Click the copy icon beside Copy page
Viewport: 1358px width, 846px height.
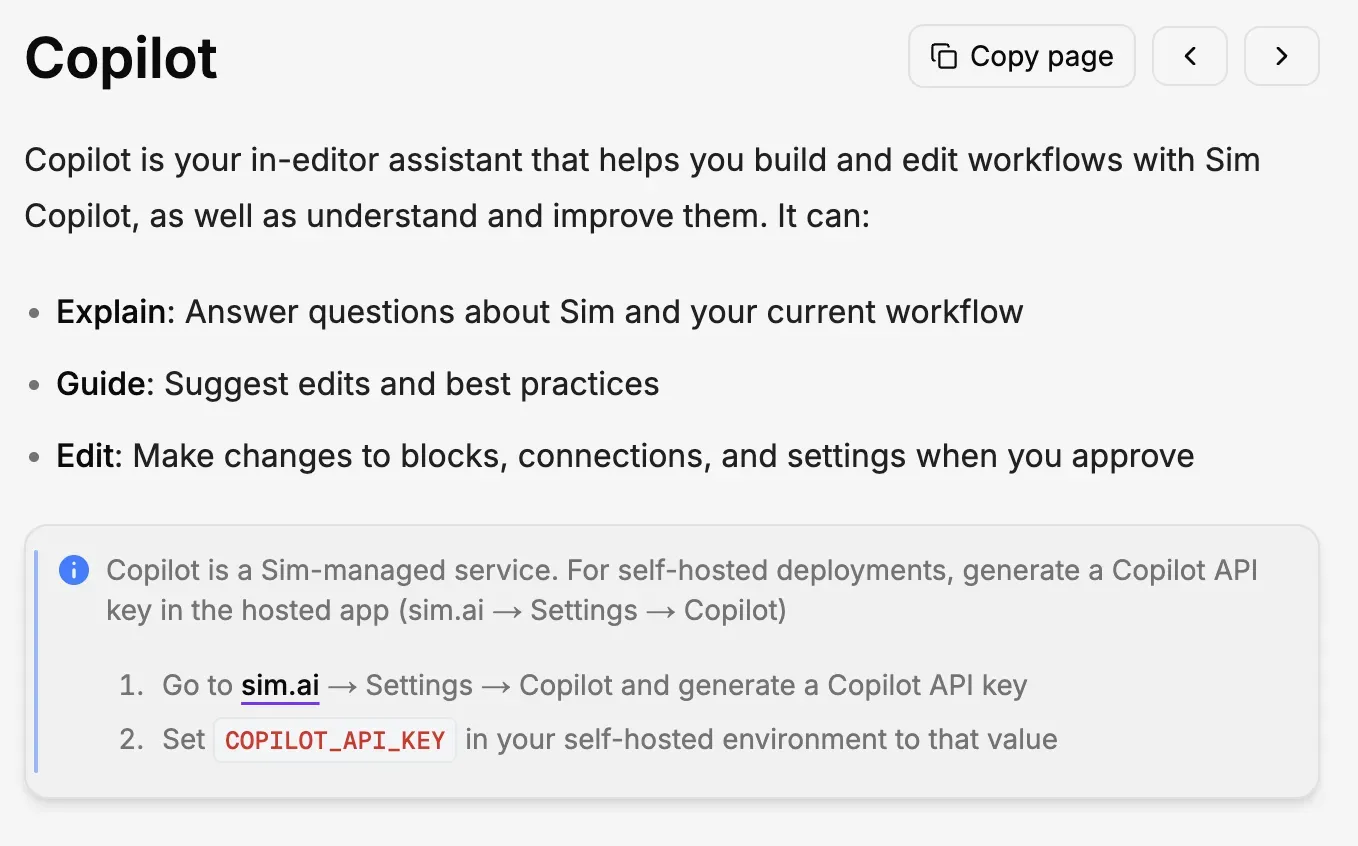(943, 57)
